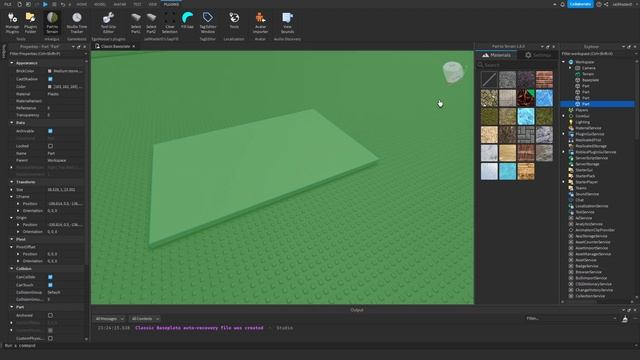Open the Manage Plugins tool

click(x=12, y=22)
